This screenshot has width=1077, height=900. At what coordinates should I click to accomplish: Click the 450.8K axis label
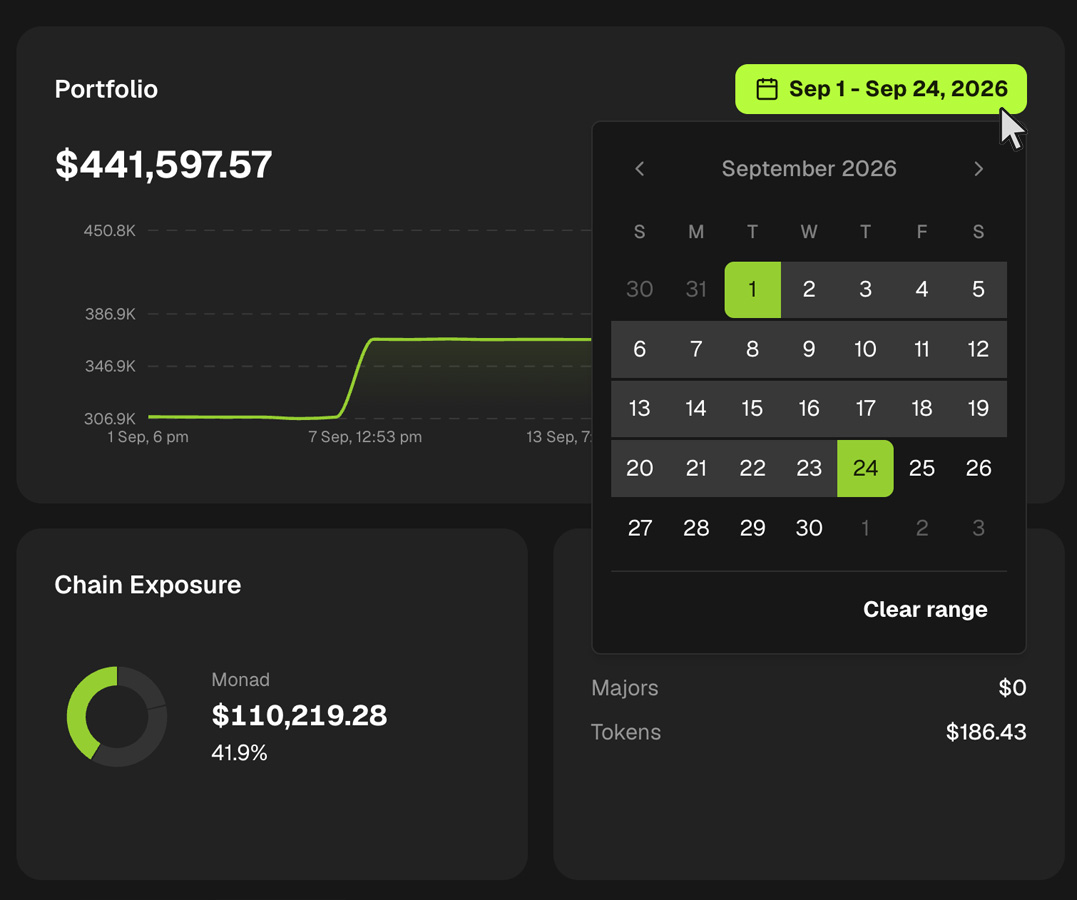click(x=110, y=231)
